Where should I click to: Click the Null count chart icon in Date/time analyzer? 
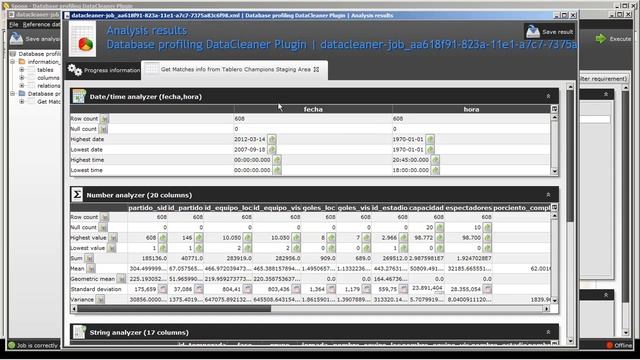(103, 129)
